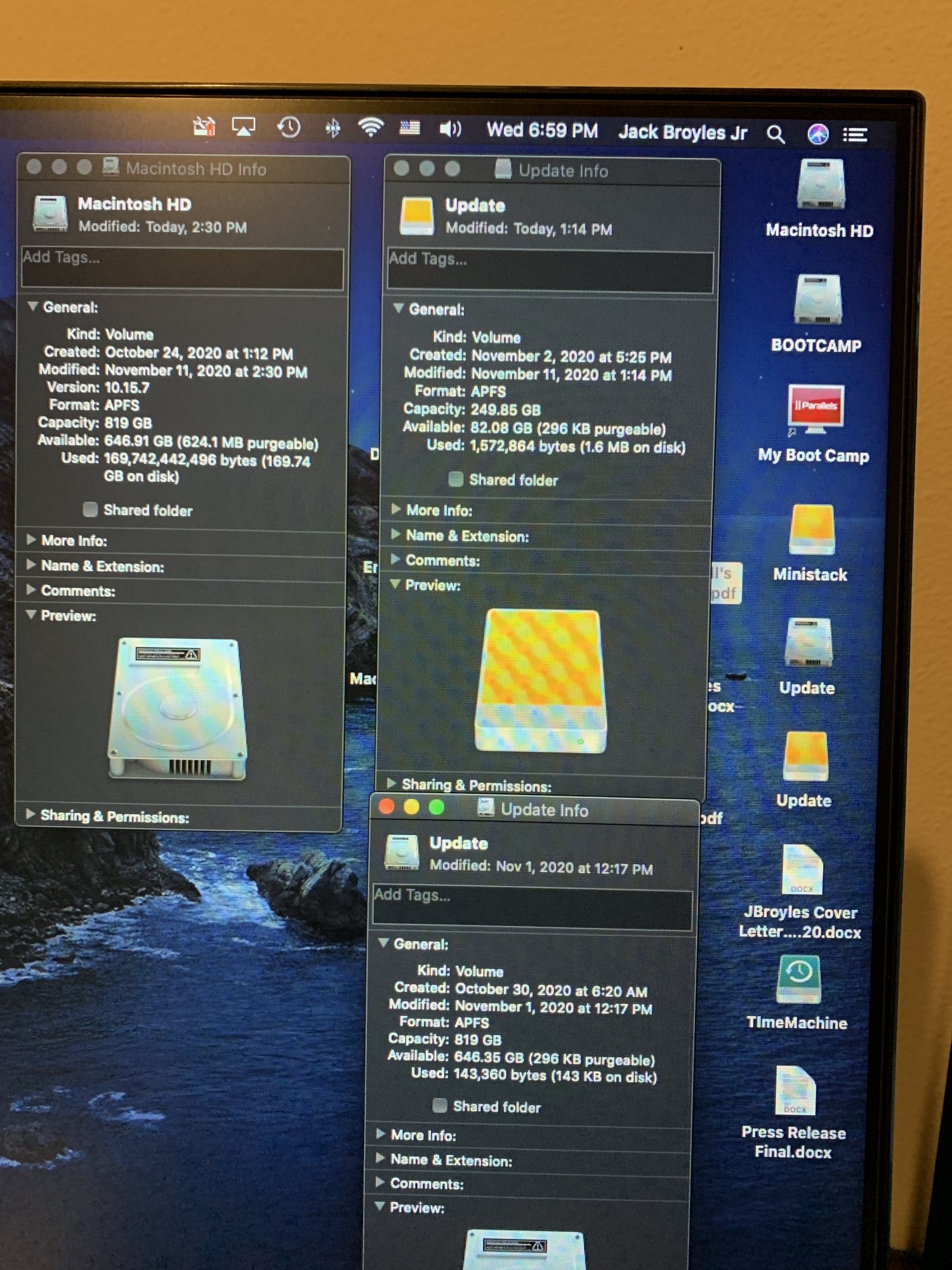Launch Siri from the menu bar

pos(818,134)
